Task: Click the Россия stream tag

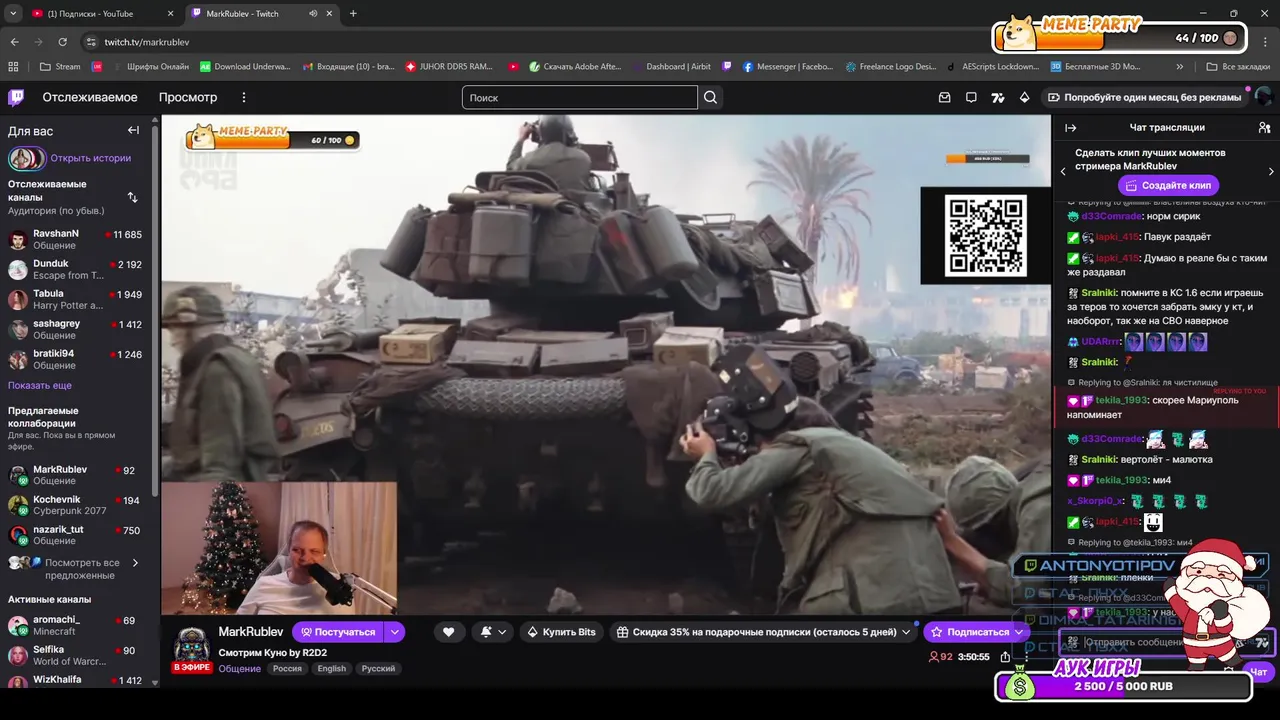Action: (x=288, y=668)
